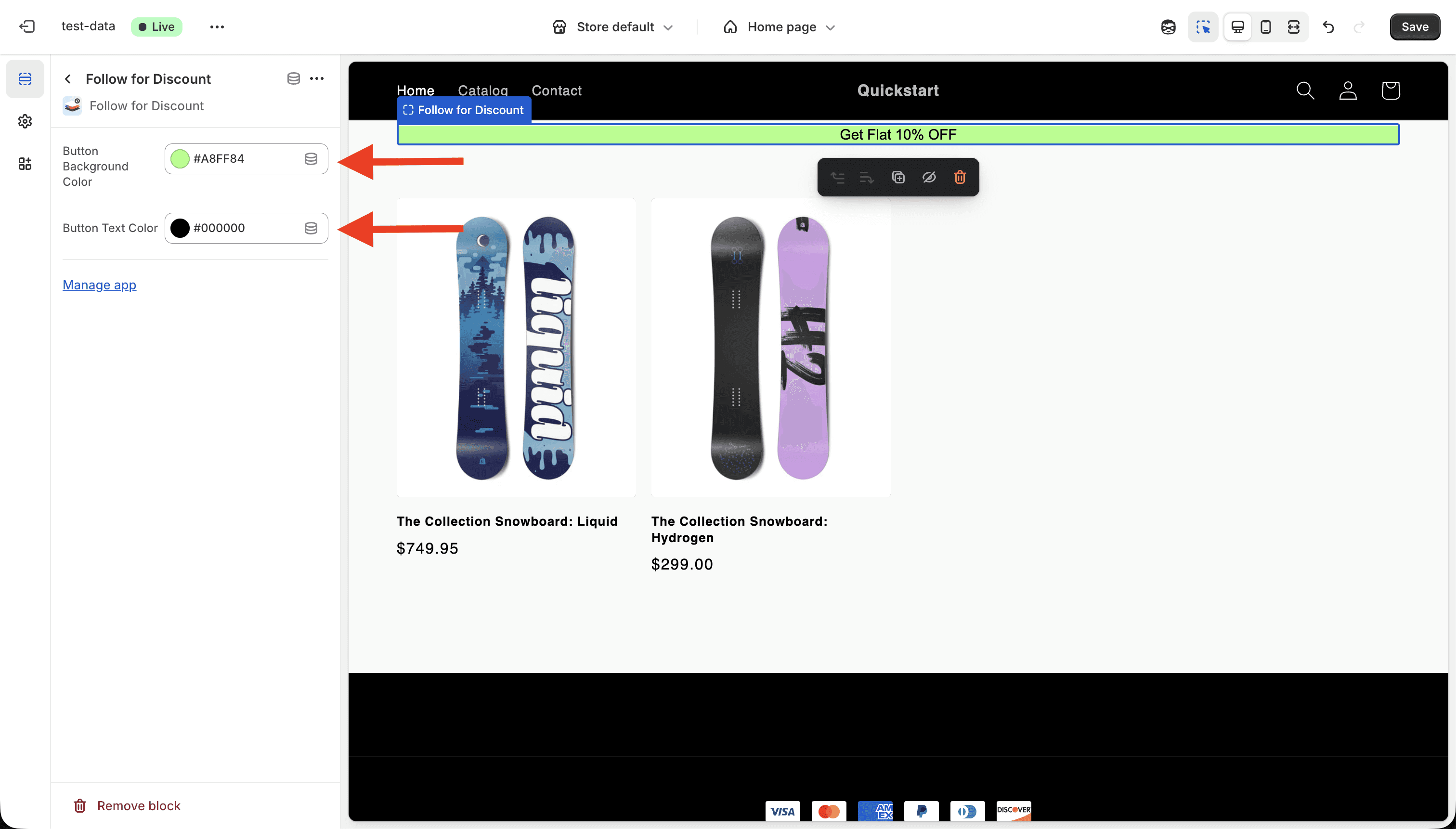
Task: Toggle the inspector selection mode
Action: click(1203, 27)
